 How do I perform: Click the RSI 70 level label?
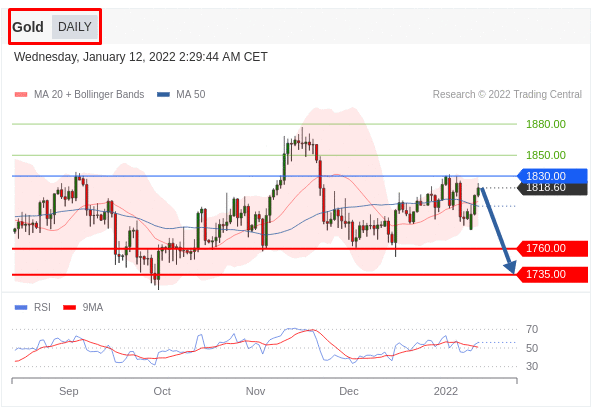(532, 329)
